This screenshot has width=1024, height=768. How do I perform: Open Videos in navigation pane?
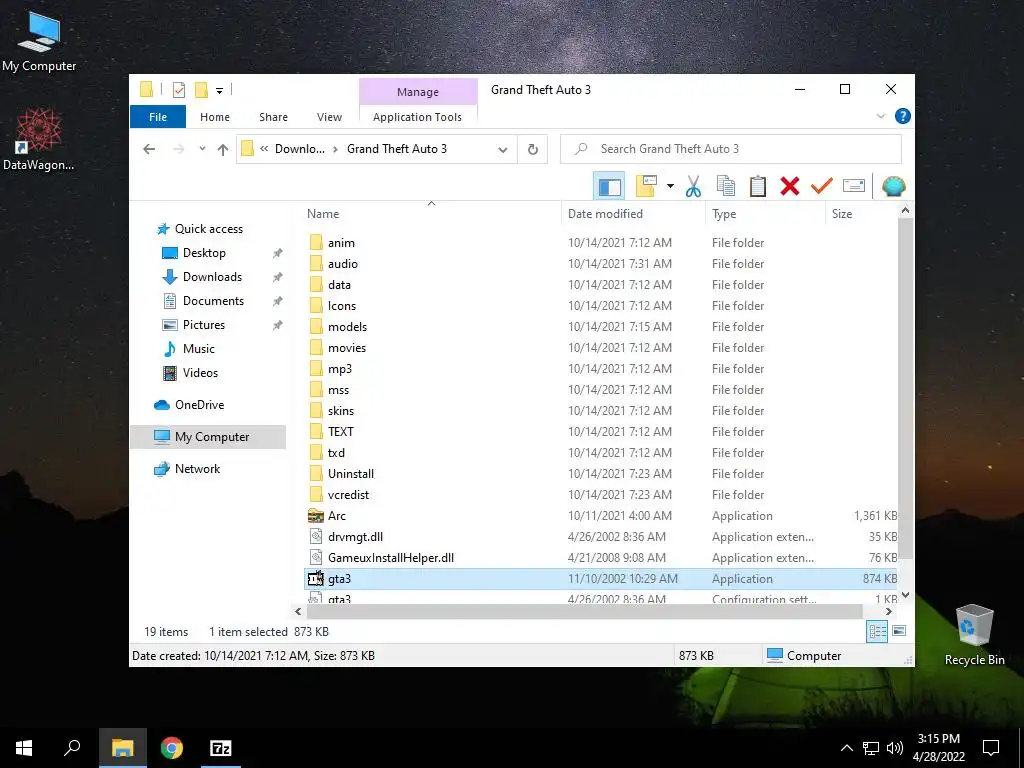coord(200,373)
